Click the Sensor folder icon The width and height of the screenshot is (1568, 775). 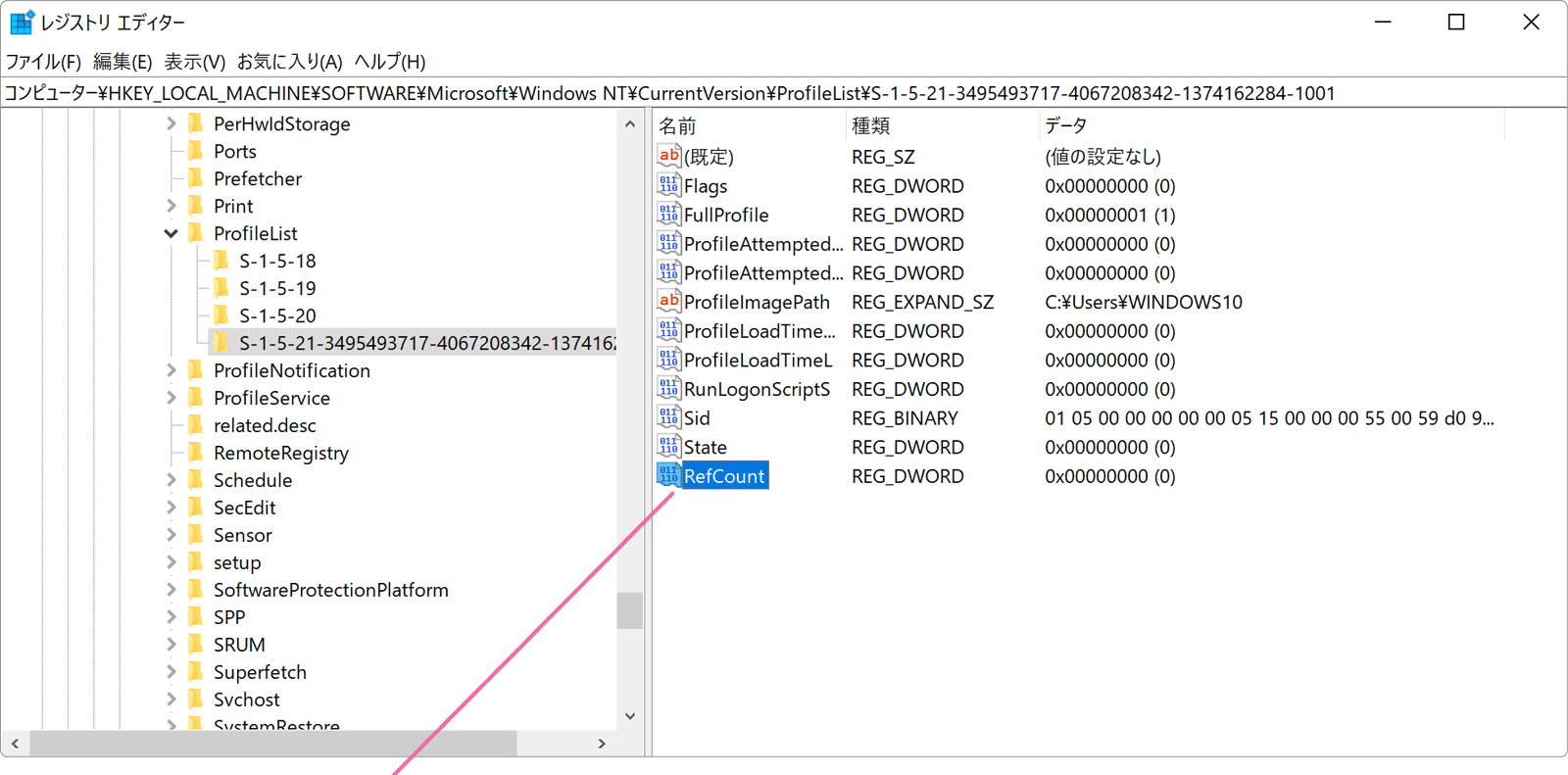(196, 535)
